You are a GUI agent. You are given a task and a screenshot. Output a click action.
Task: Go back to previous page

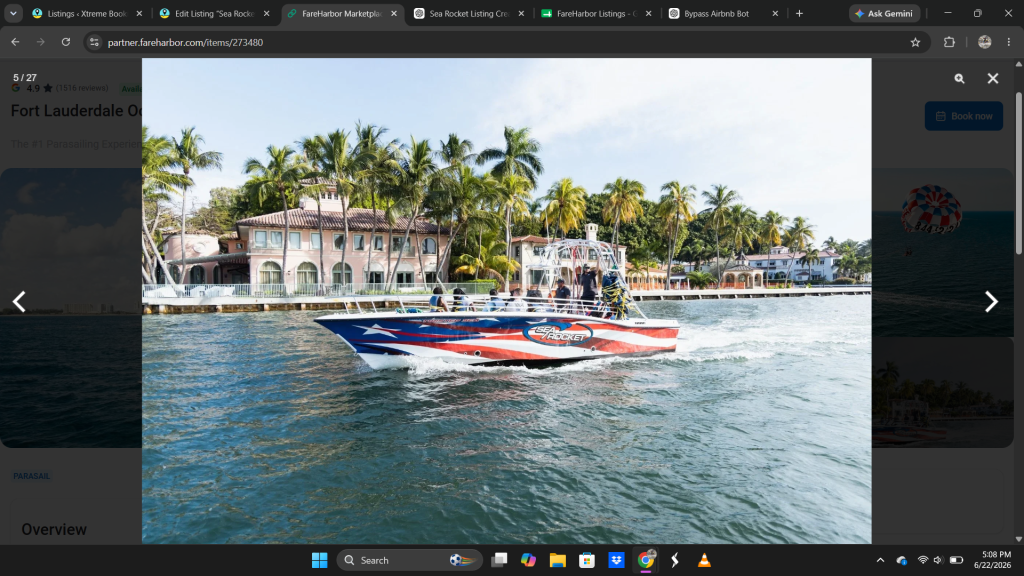[x=15, y=42]
